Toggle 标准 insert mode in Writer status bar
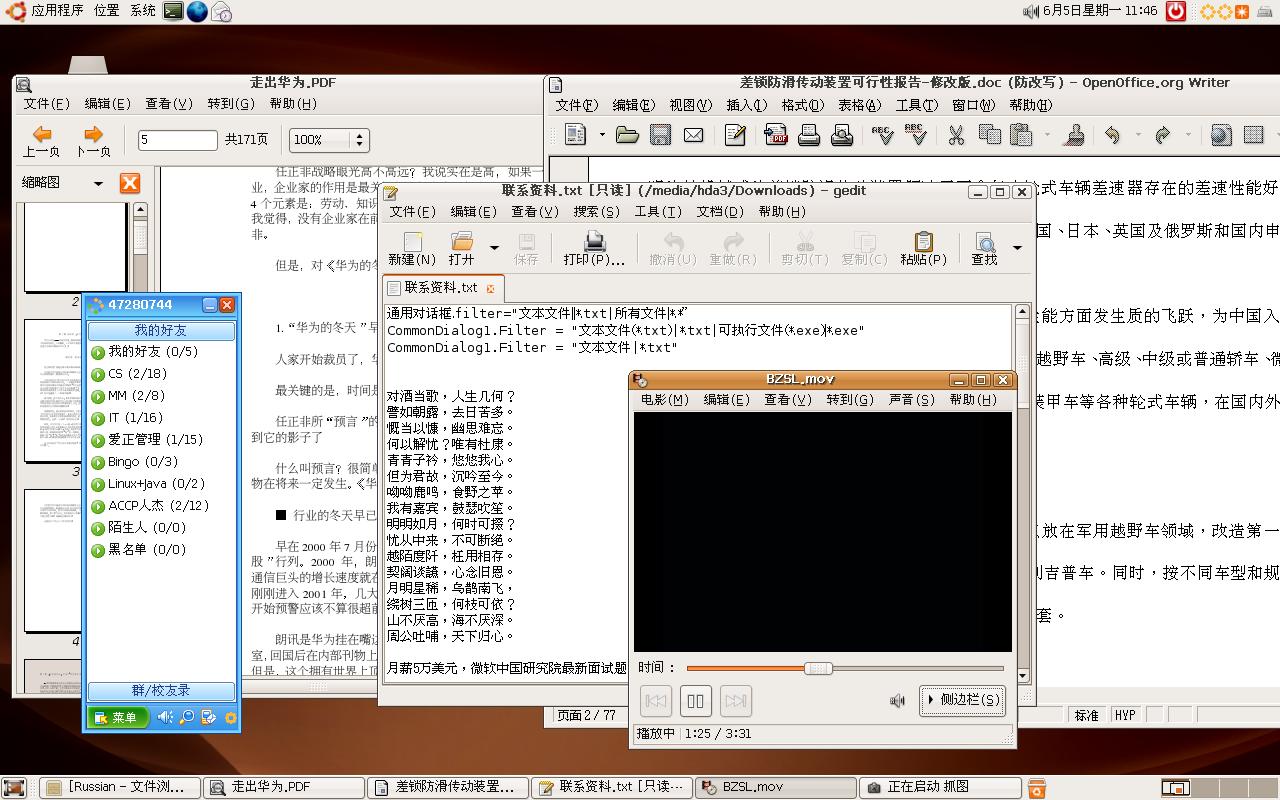Image resolution: width=1280 pixels, height=800 pixels. click(x=1087, y=715)
